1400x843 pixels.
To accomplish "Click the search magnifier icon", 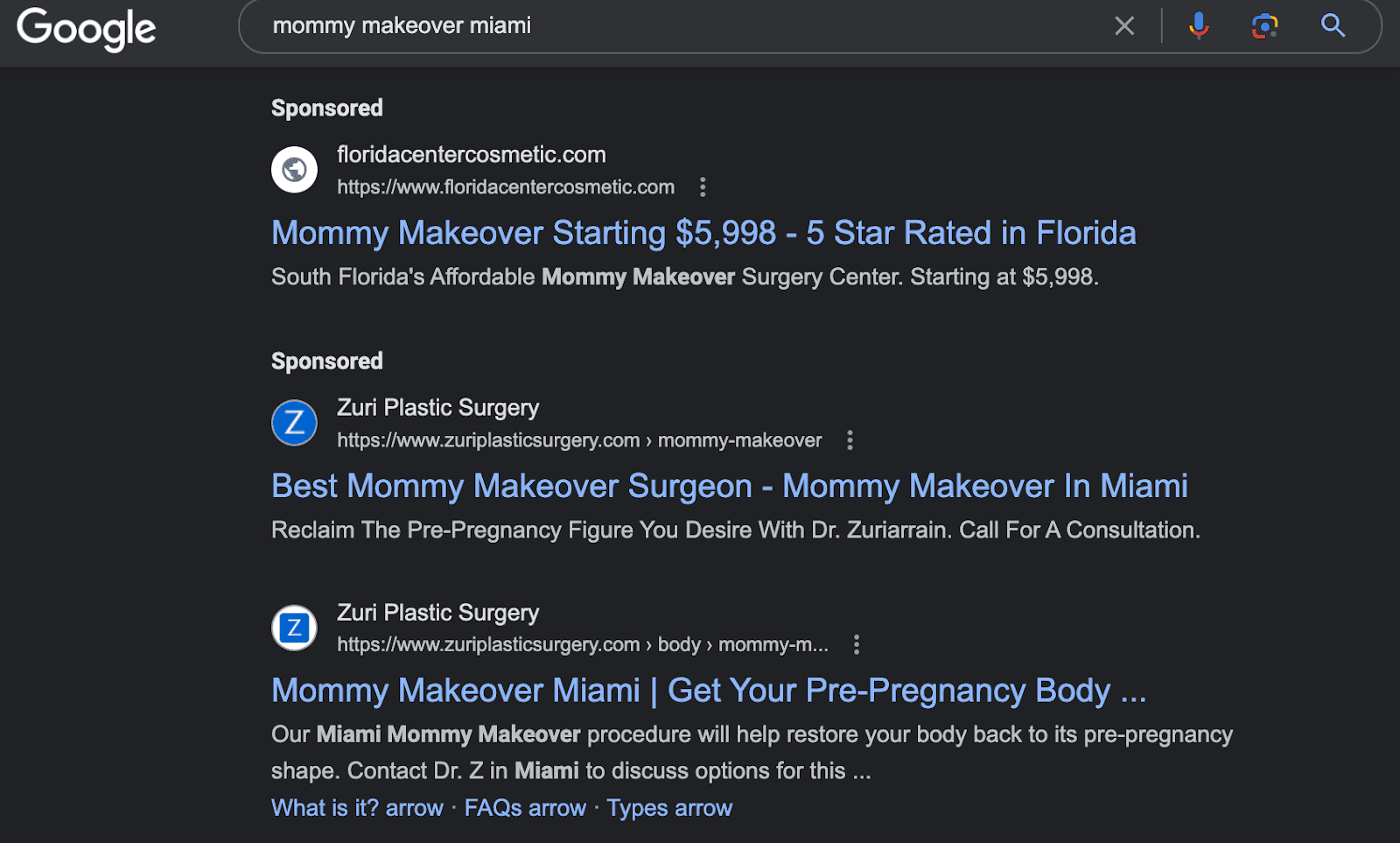I will coord(1332,25).
